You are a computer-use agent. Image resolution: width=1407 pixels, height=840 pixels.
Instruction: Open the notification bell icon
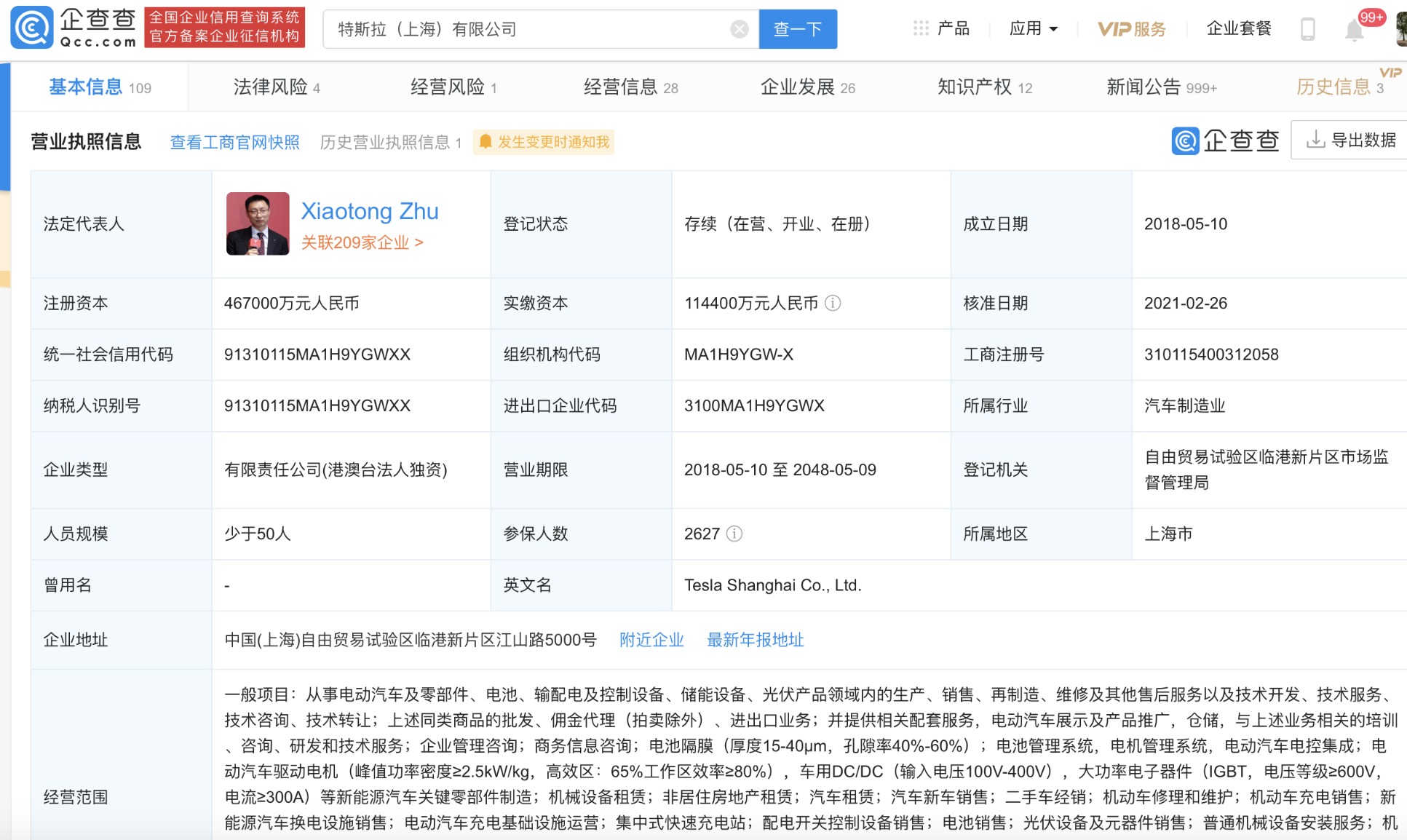pyautogui.click(x=1354, y=30)
